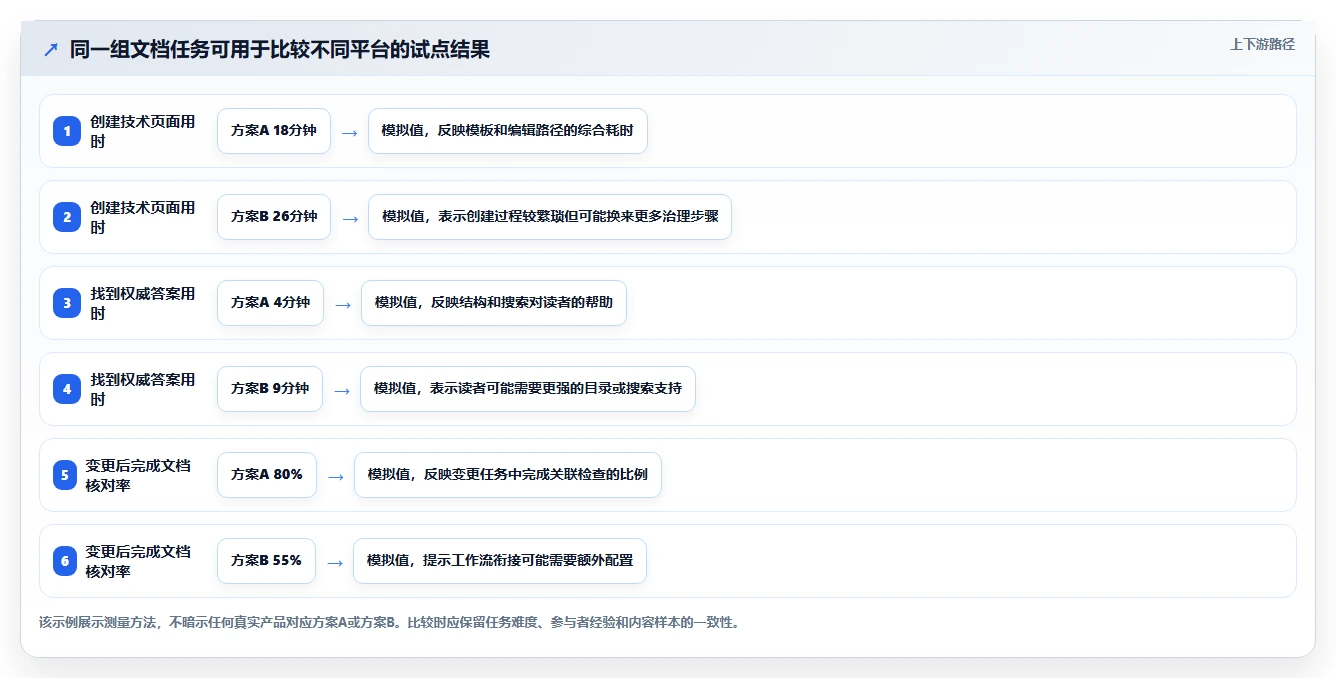Click the note about 更强的目录或搜索支持
This screenshot has width=1336, height=678.
pyautogui.click(x=528, y=389)
